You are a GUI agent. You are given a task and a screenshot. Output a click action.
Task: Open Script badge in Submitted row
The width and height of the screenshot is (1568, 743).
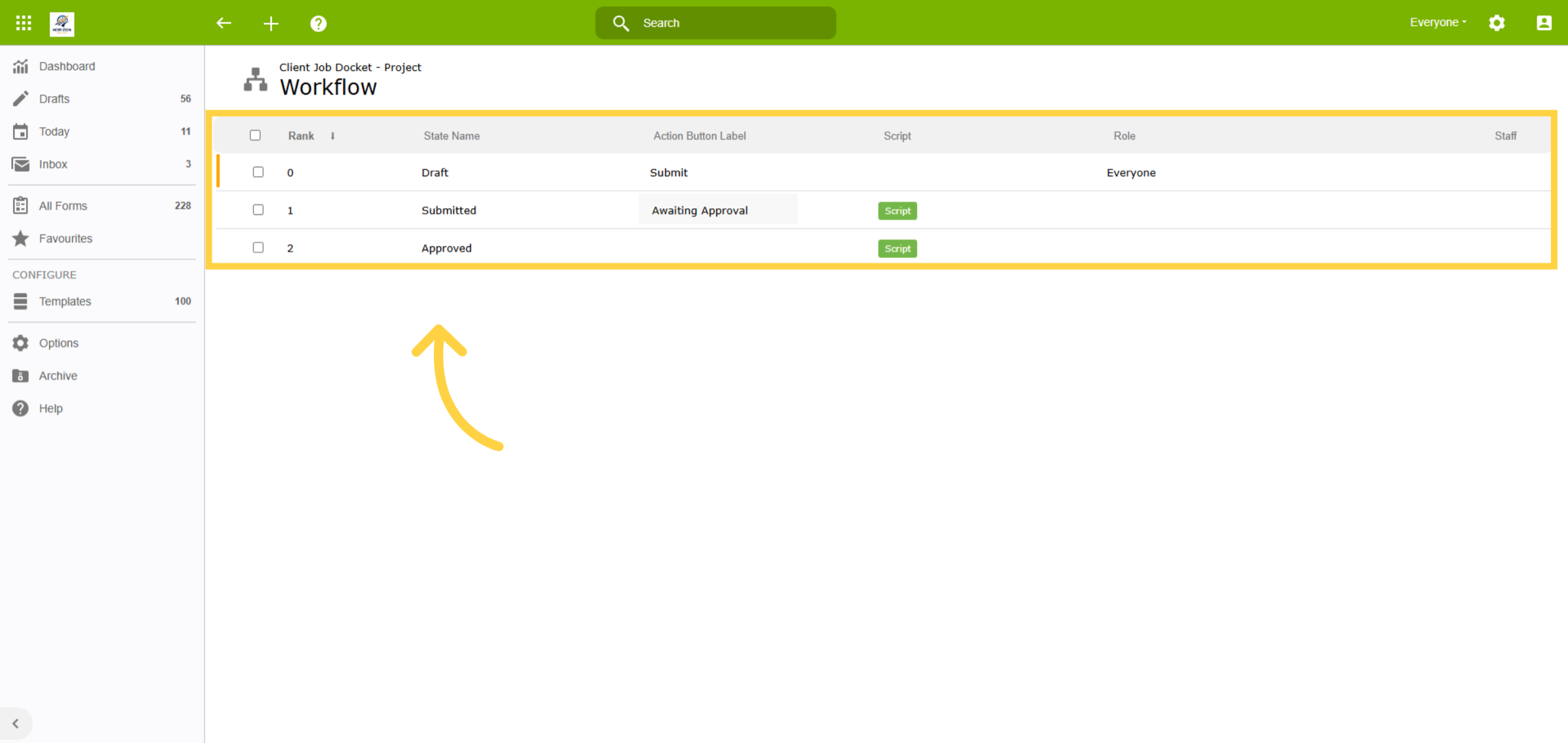897,211
